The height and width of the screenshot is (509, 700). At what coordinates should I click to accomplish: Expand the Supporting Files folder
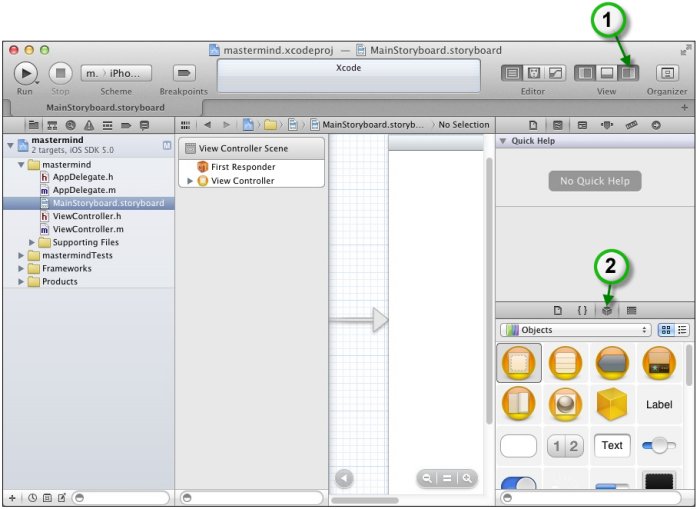point(32,242)
